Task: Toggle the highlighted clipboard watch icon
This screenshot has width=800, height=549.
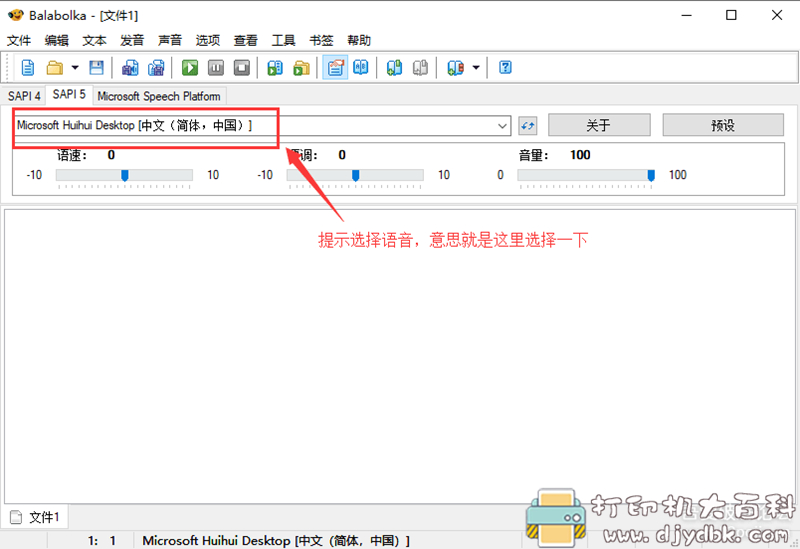Action: point(335,67)
